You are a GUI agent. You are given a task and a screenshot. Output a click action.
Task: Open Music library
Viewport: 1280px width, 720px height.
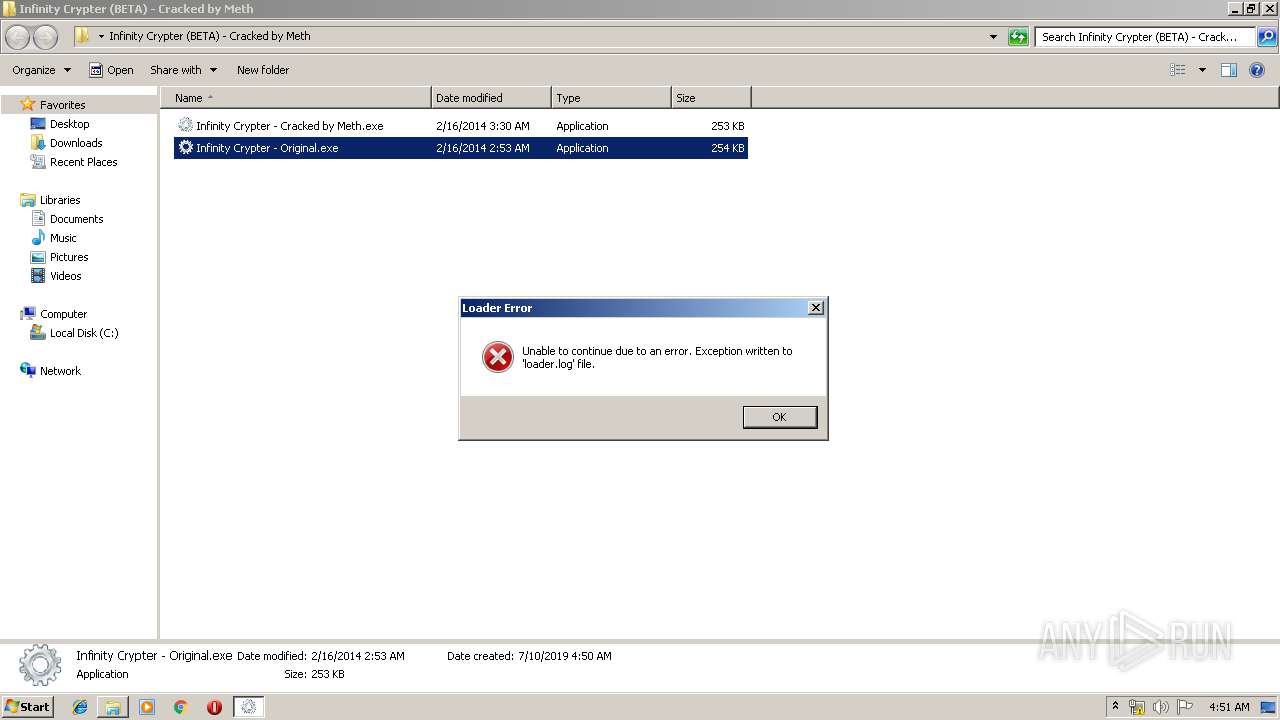pyautogui.click(x=63, y=238)
